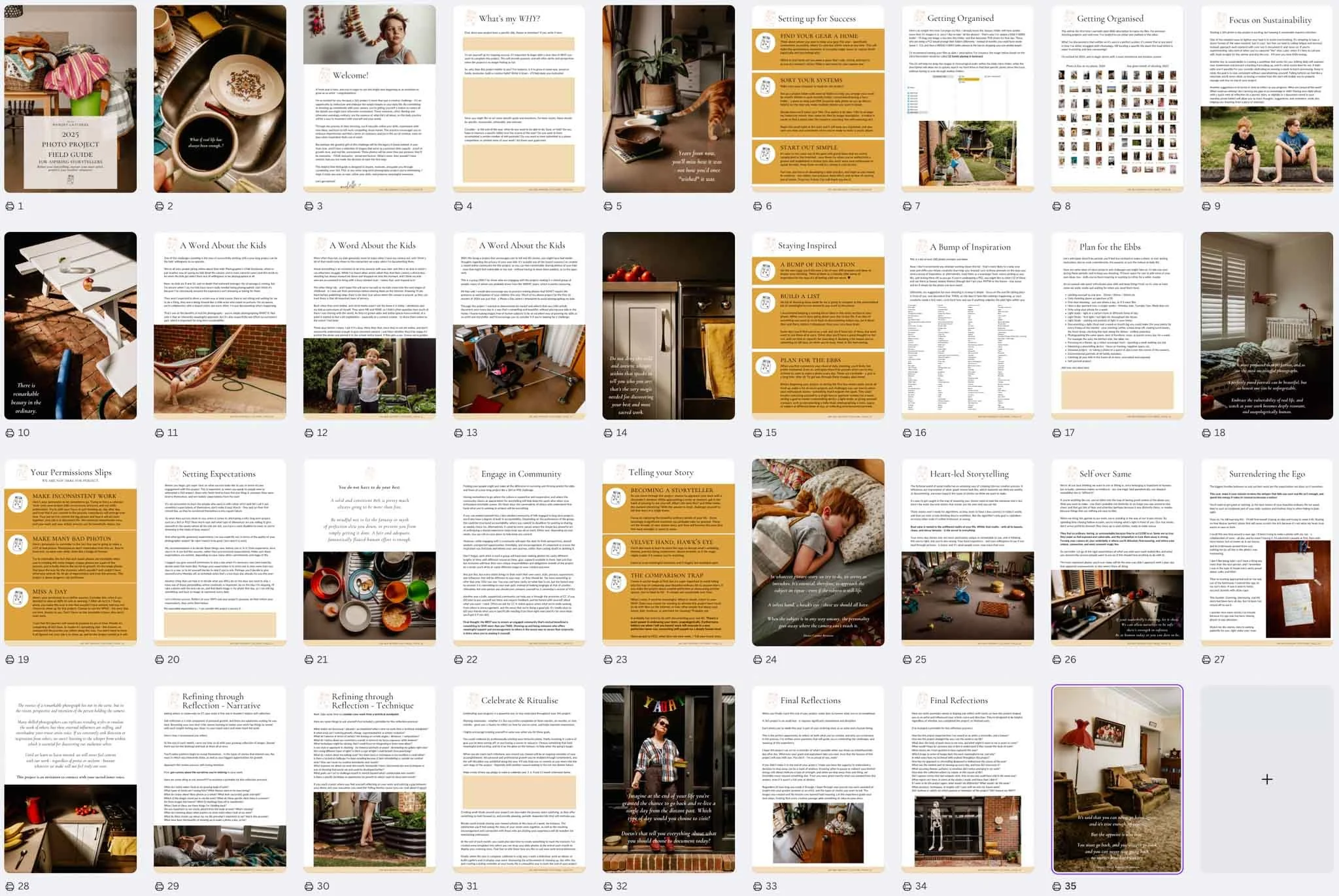1339x896 pixels.
Task: Select the What's my WHY? page
Action: tap(519, 99)
